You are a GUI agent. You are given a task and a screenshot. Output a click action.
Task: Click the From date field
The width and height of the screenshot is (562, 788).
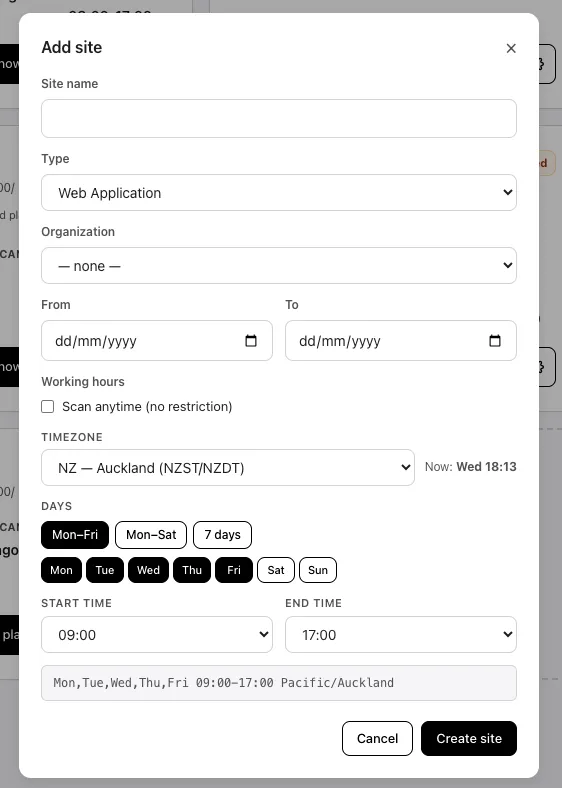point(156,340)
